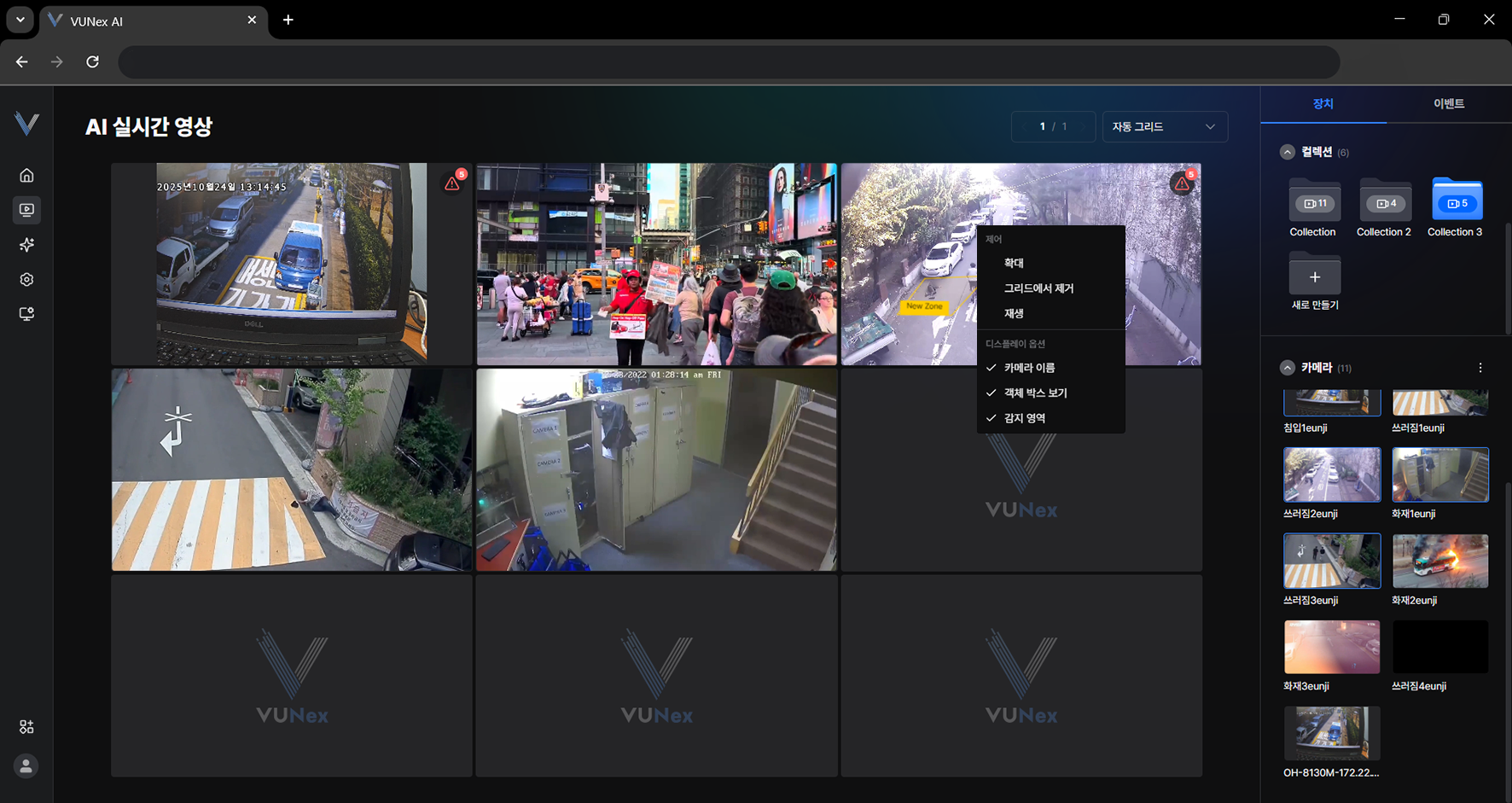
Task: Open the apps grid icon at bottom left
Action: (26, 727)
